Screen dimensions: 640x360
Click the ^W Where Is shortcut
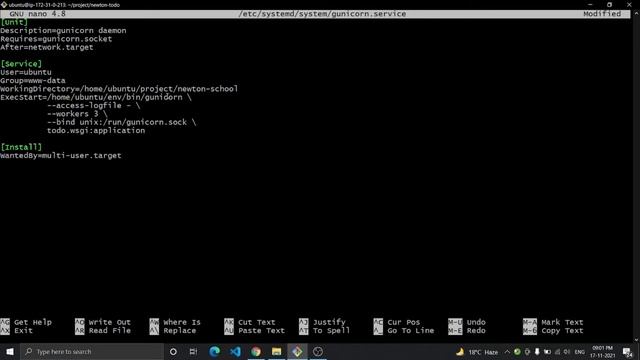(175, 322)
